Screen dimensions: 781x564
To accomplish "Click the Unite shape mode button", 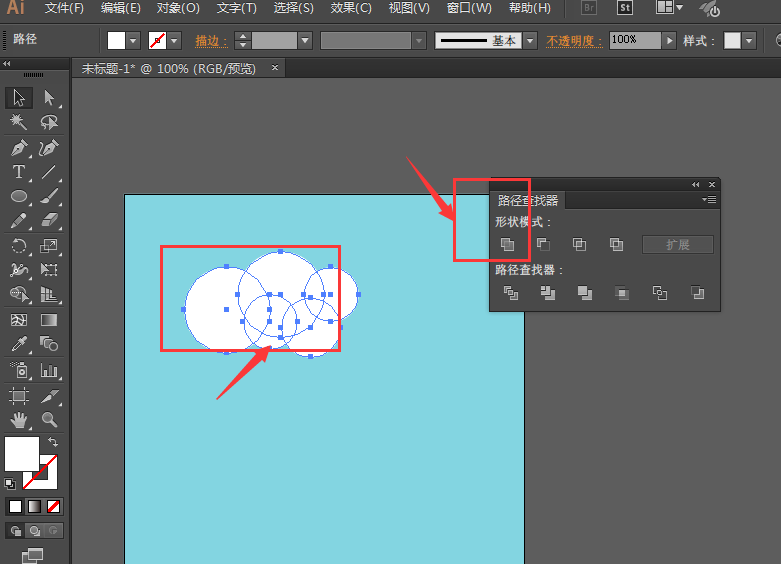I will click(507, 244).
